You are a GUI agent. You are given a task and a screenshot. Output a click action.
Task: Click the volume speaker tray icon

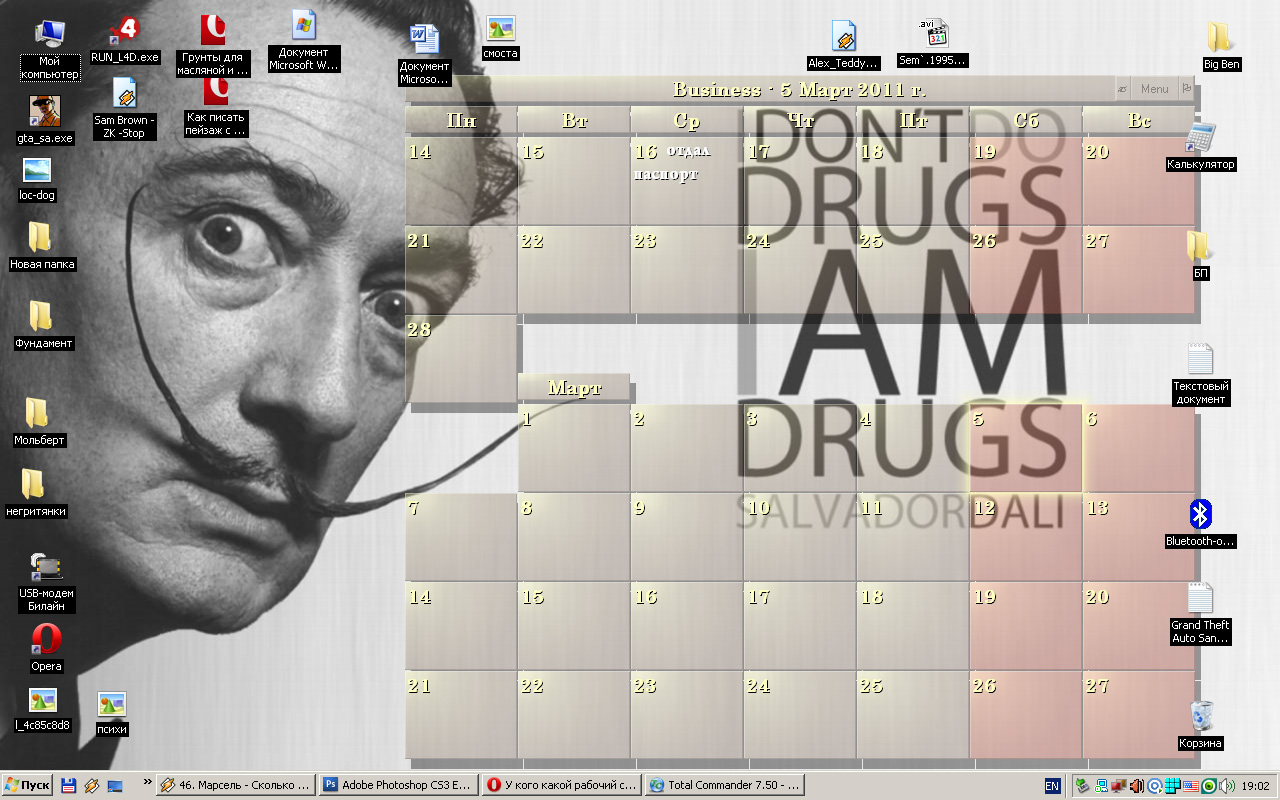pyautogui.click(x=1225, y=786)
